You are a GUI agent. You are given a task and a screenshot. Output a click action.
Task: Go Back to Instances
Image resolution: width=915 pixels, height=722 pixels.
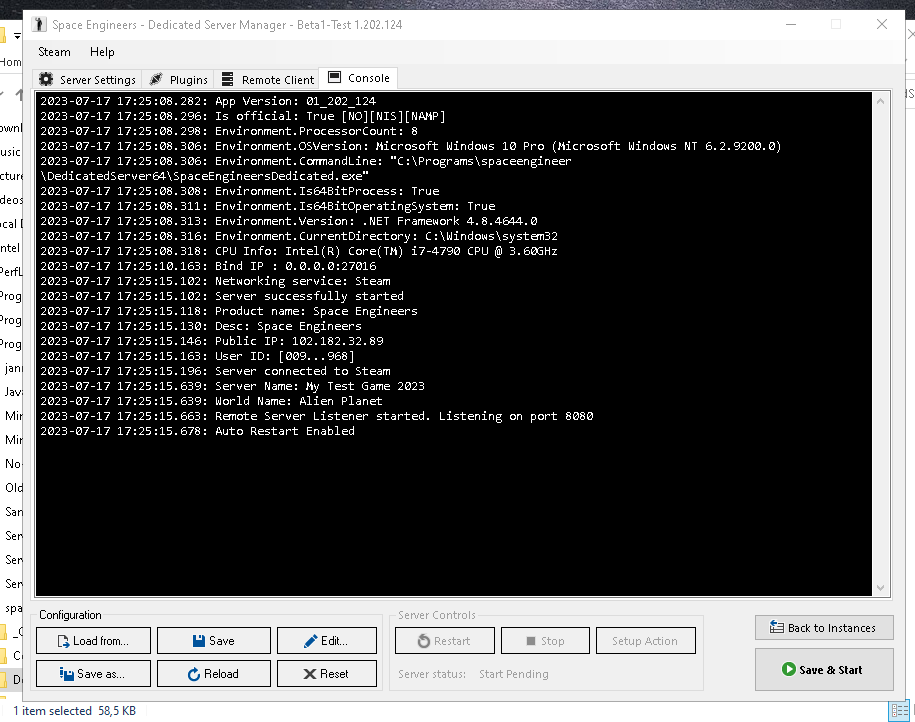click(823, 628)
